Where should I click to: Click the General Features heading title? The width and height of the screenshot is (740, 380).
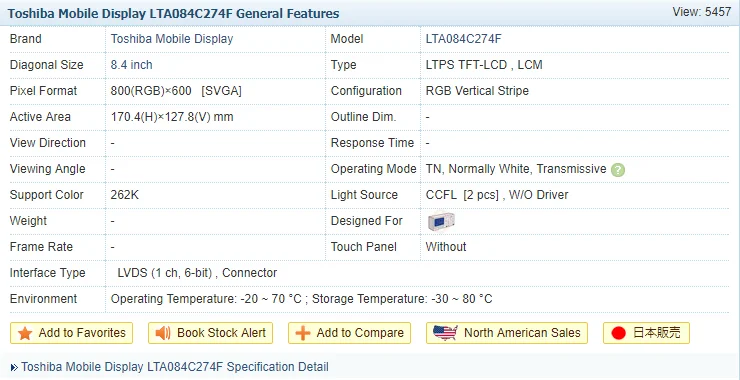(173, 13)
